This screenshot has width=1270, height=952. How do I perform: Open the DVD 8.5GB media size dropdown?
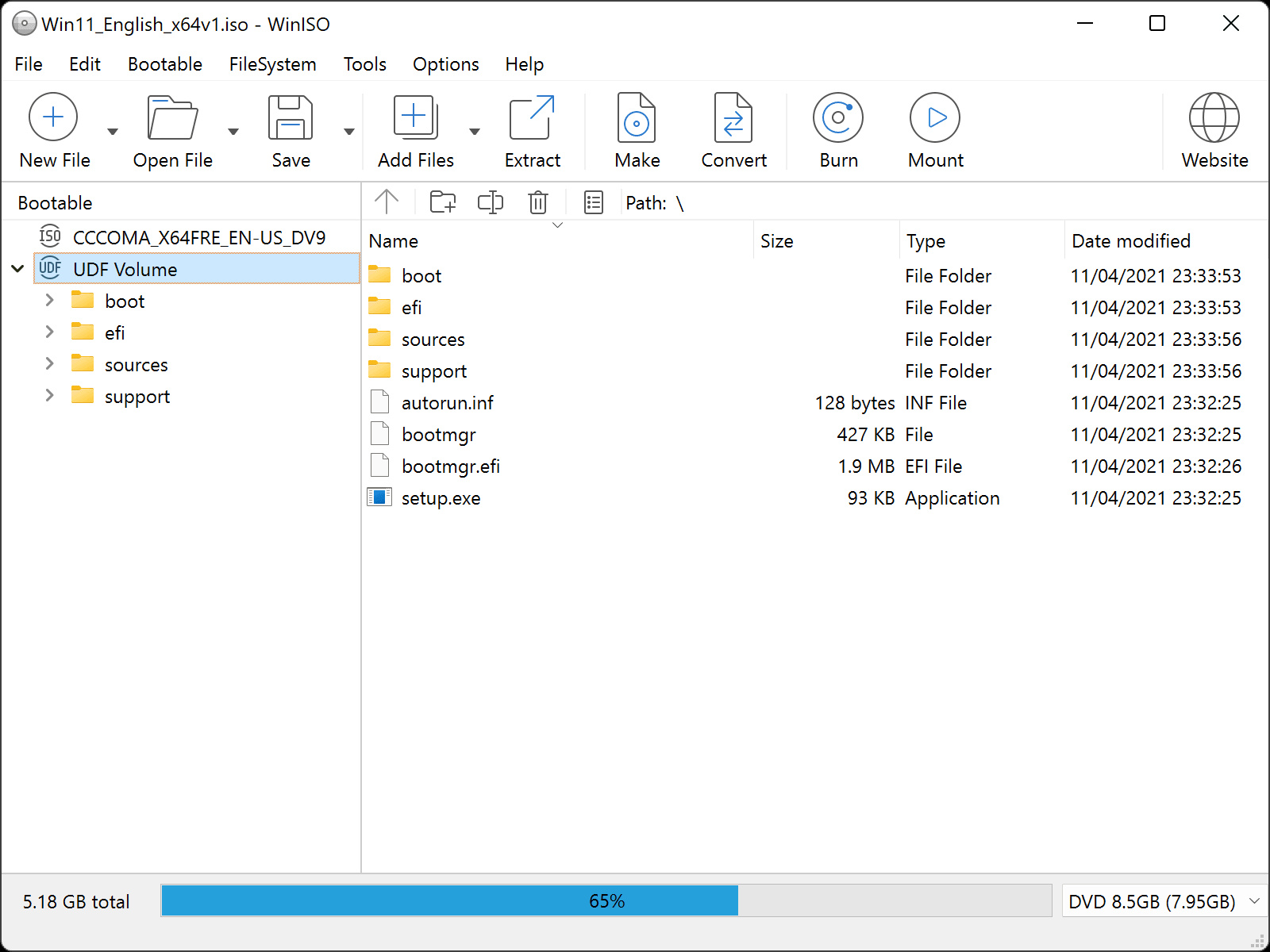pyautogui.click(x=1164, y=901)
